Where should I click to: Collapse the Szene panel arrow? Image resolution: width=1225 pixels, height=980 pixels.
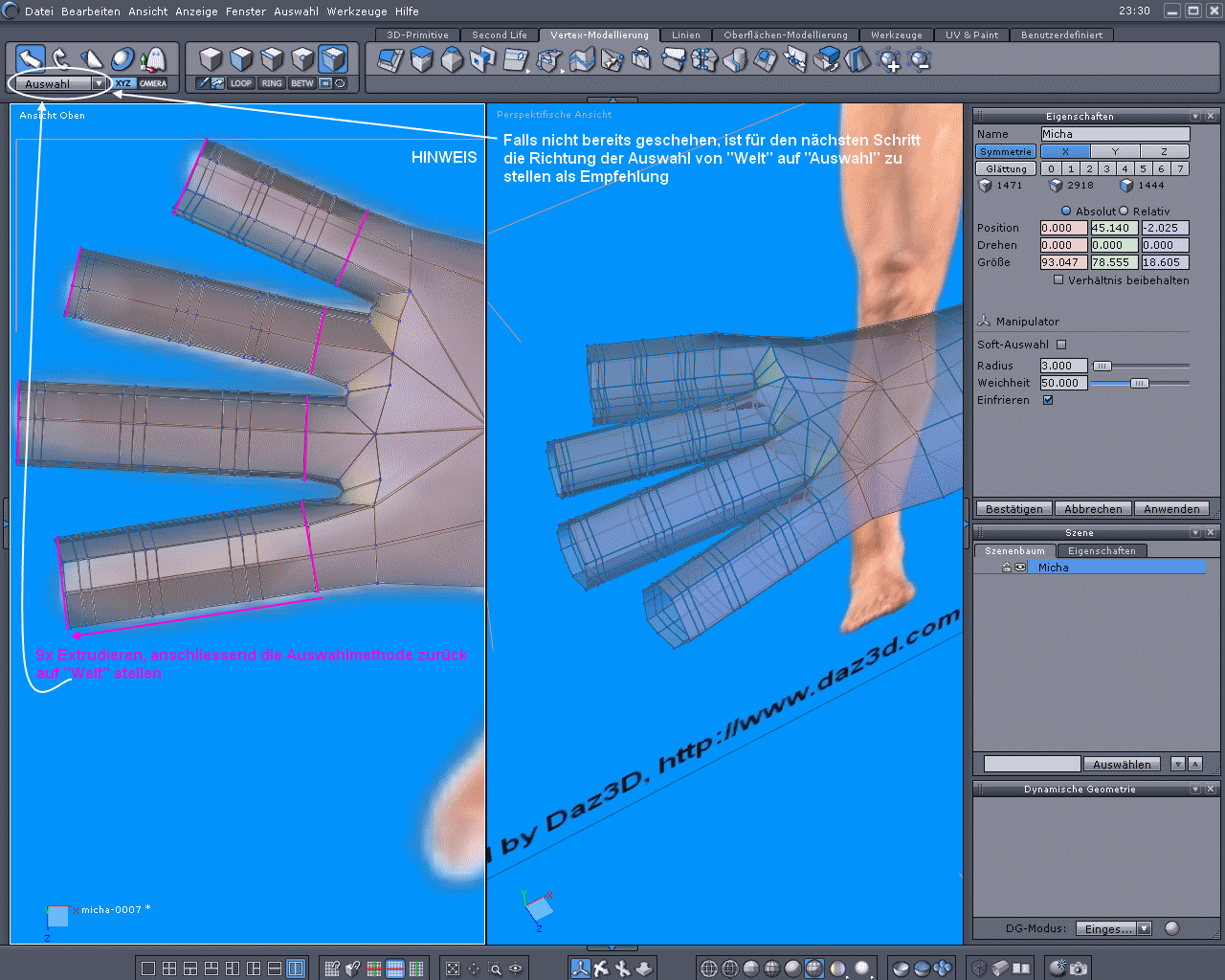point(1195,532)
